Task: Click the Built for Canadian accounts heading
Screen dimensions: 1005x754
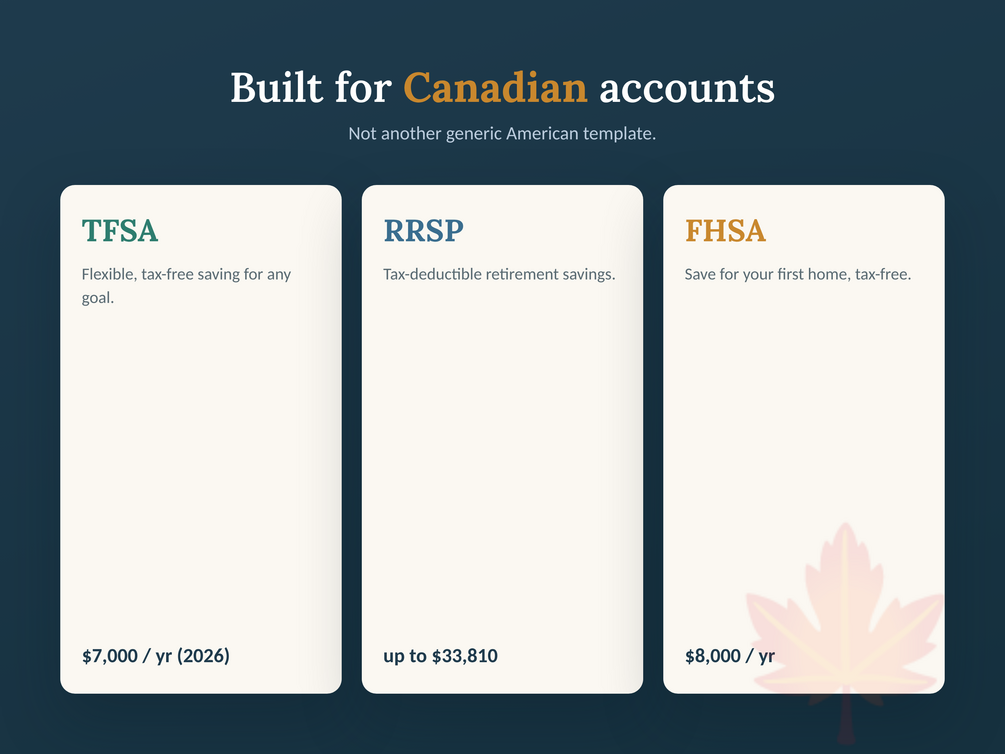Action: pos(502,88)
